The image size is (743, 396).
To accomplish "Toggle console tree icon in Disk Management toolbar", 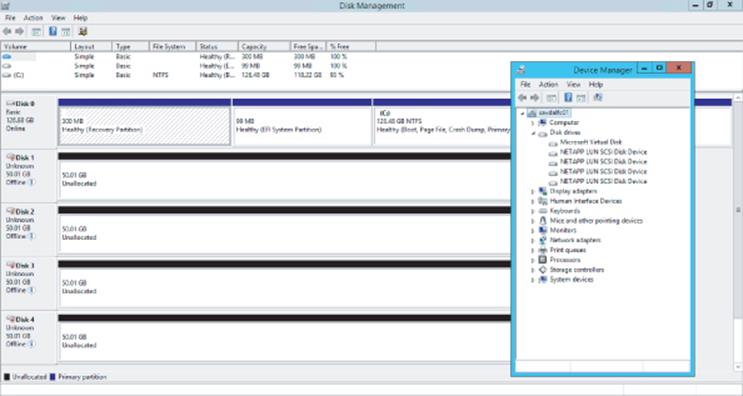I will click(x=36, y=32).
